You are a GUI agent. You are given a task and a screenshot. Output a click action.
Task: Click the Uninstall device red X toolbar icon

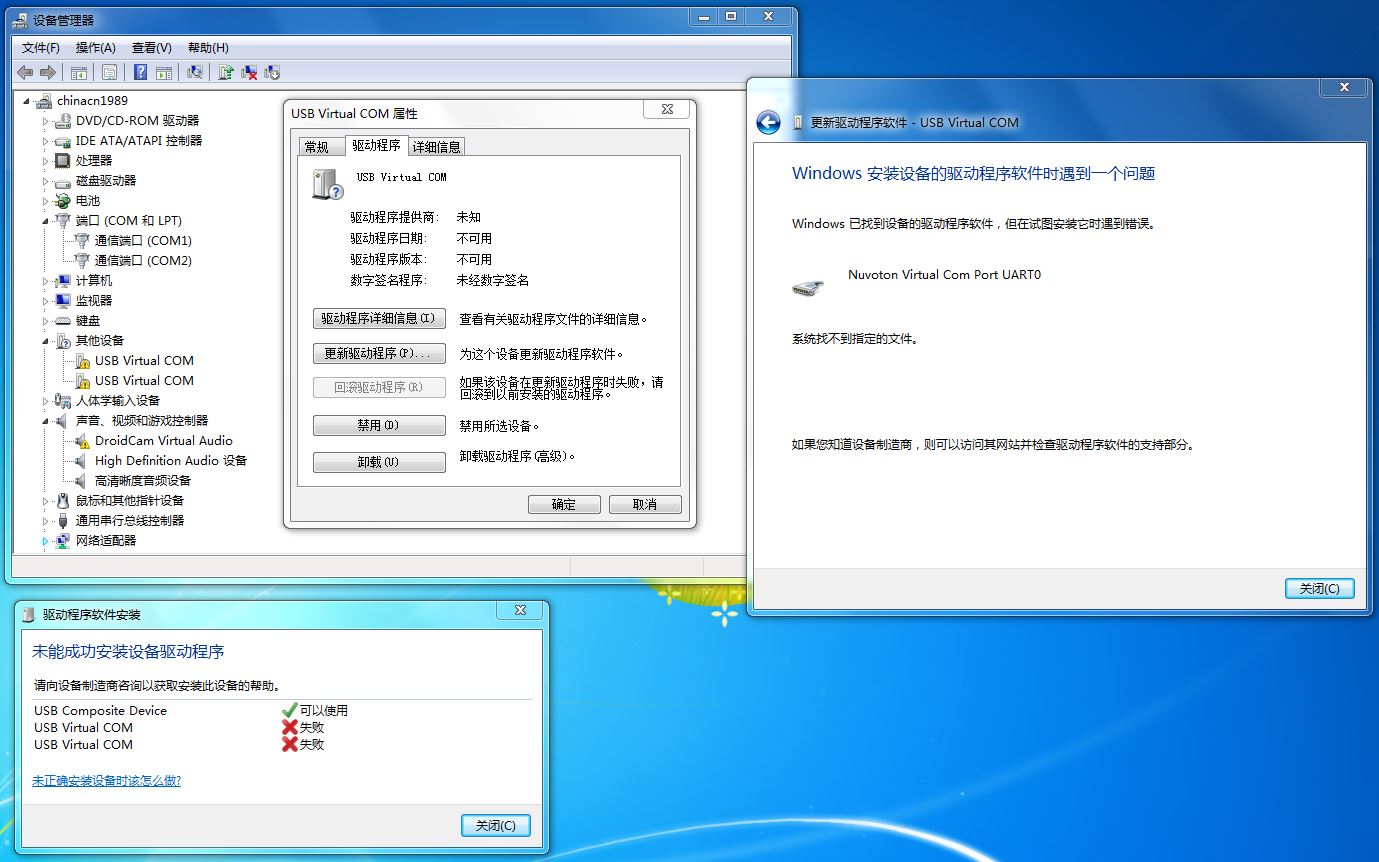click(x=249, y=72)
